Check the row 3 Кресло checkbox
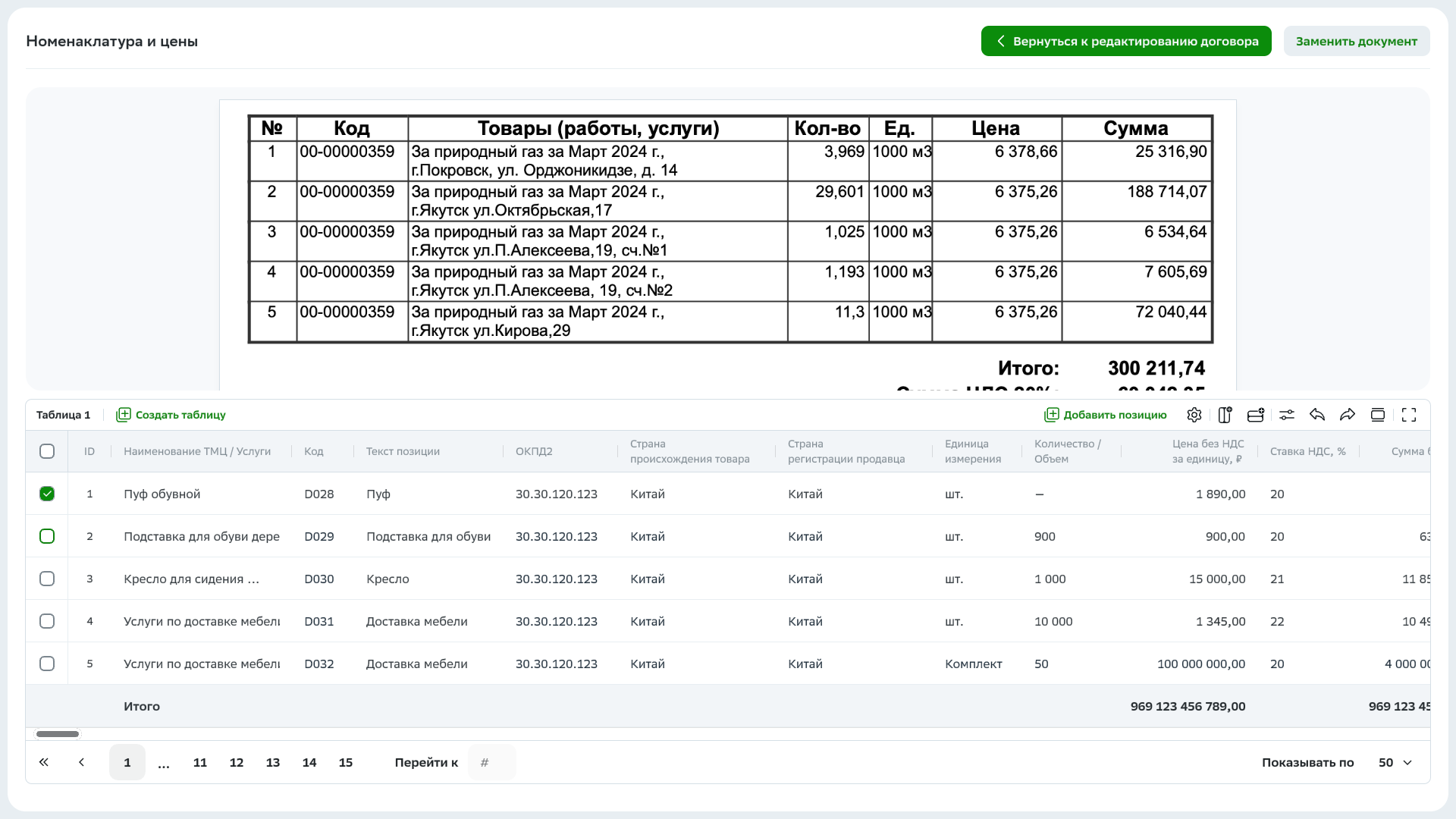Viewport: 1456px width, 819px height. pos(47,579)
